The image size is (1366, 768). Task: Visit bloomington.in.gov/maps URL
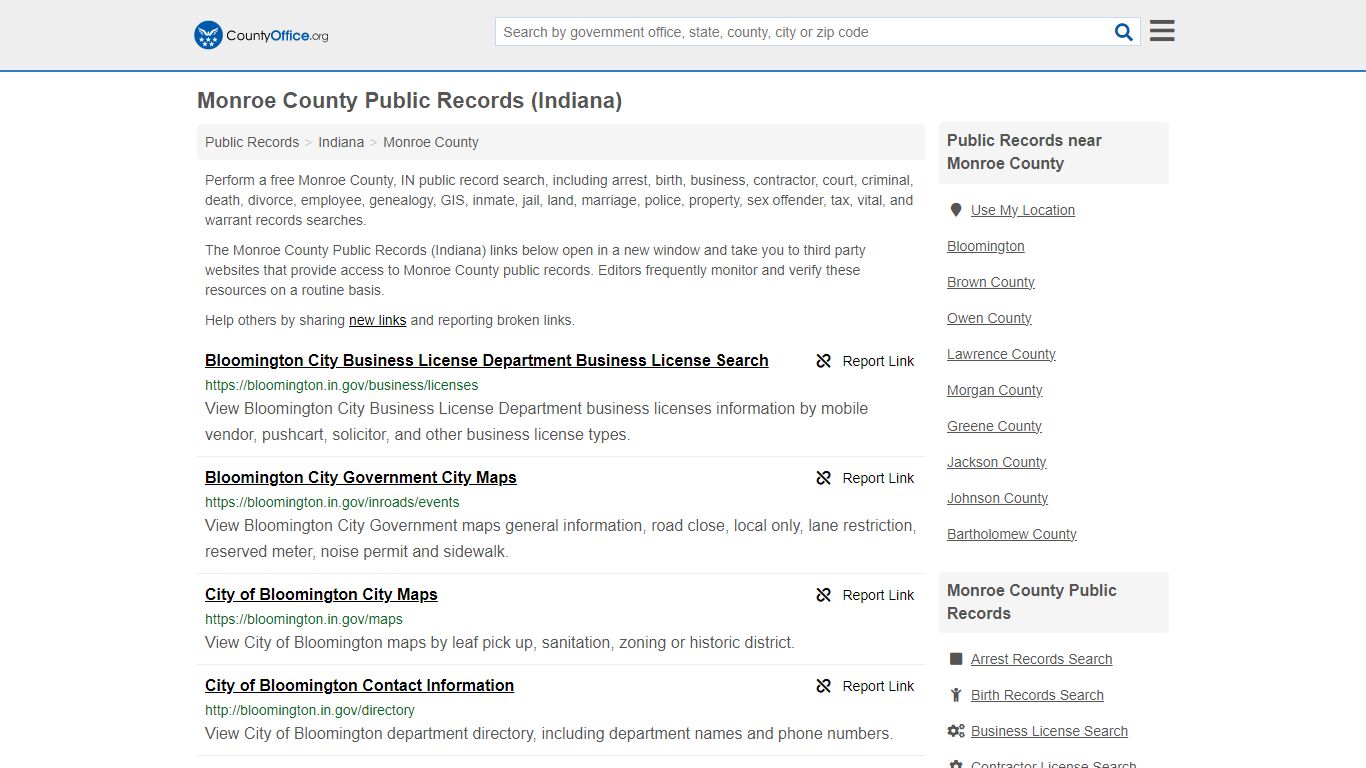[304, 619]
